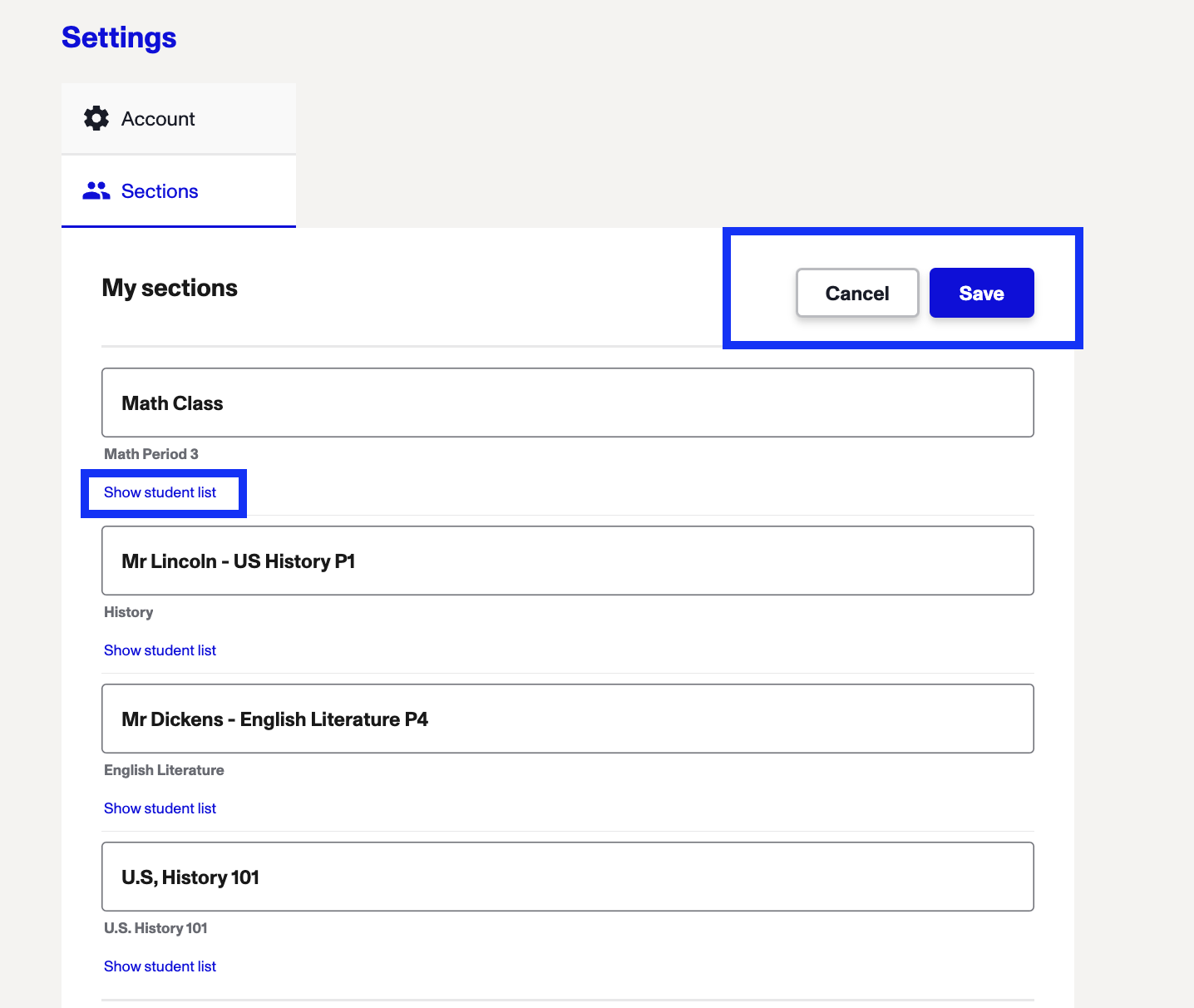Click the gear icon beside Account
Viewport: 1194px width, 1008px height.
96,118
